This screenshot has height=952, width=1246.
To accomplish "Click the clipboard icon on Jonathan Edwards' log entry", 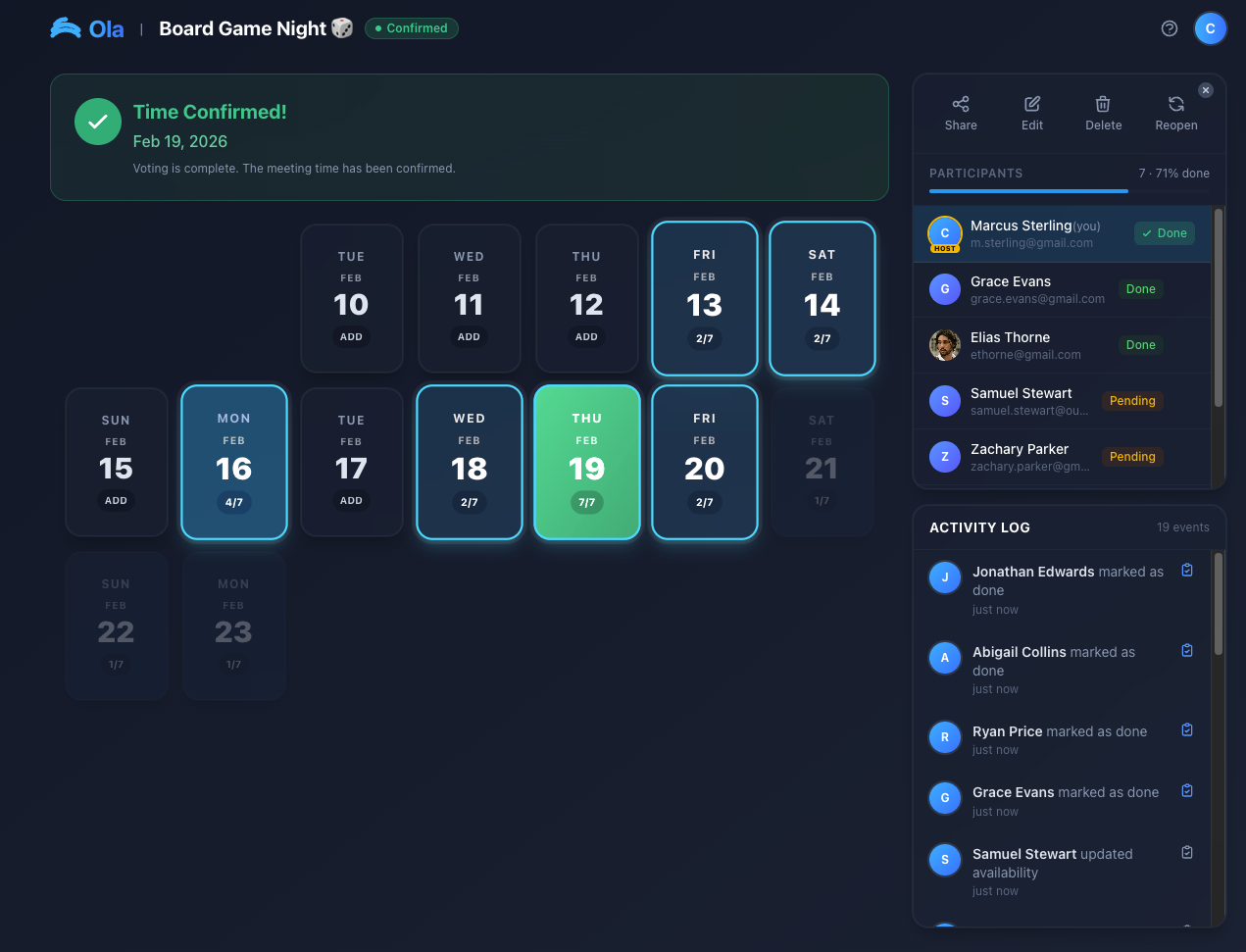I will tap(1187, 570).
